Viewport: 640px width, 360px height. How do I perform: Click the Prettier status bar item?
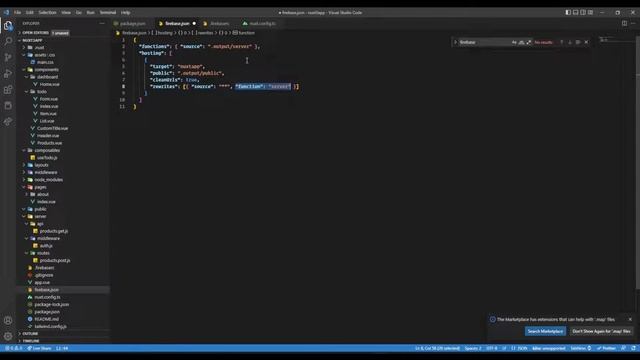[x=606, y=348]
